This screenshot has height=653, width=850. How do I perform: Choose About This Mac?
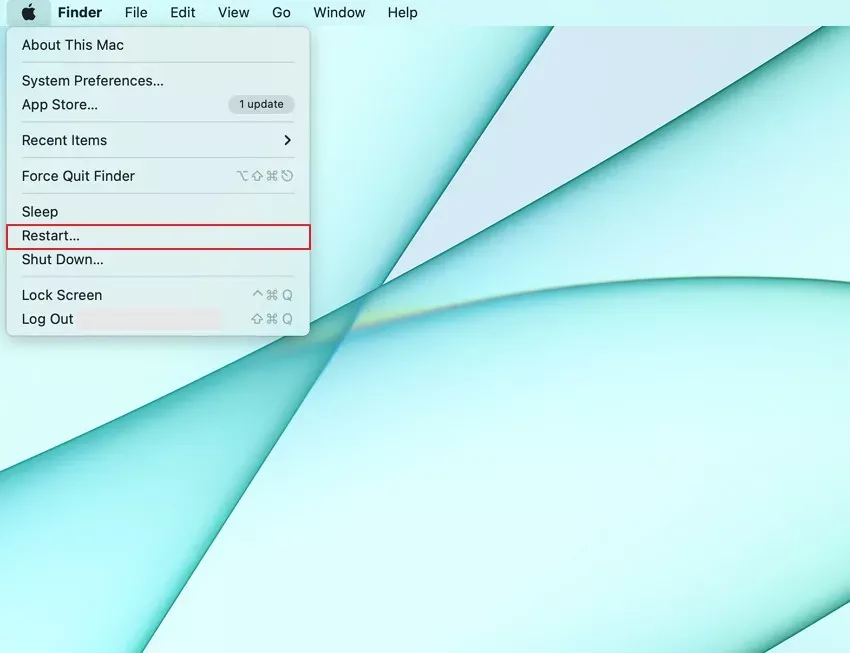coord(158,45)
